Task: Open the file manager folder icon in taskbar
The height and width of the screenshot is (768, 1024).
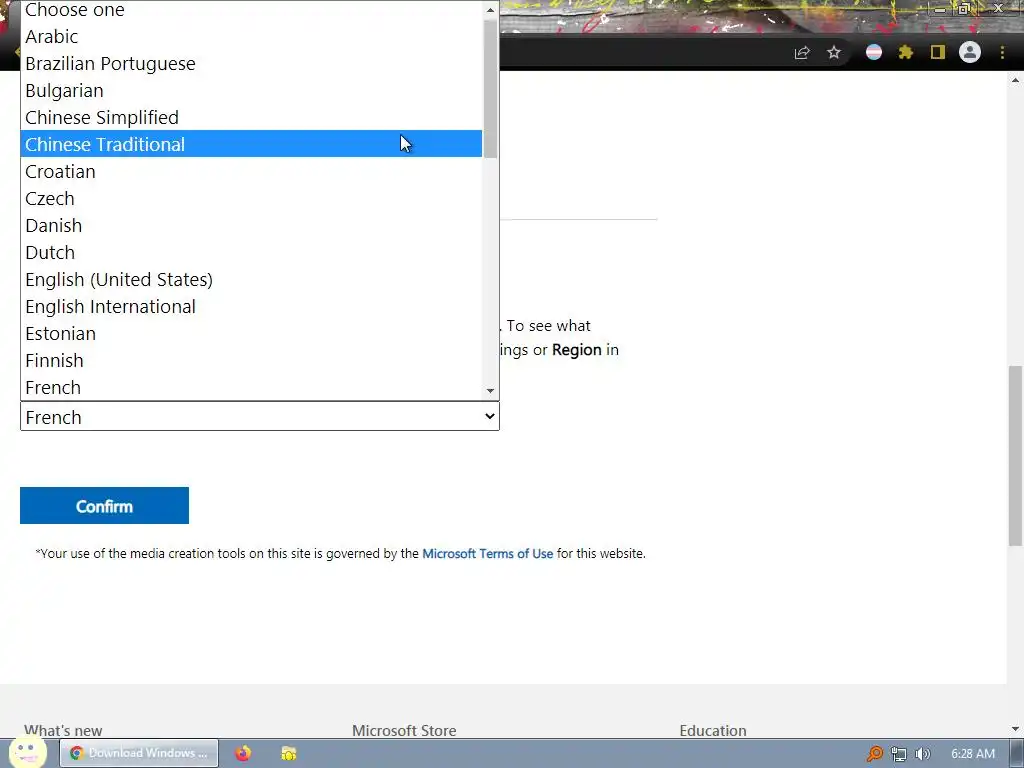Action: [289, 753]
